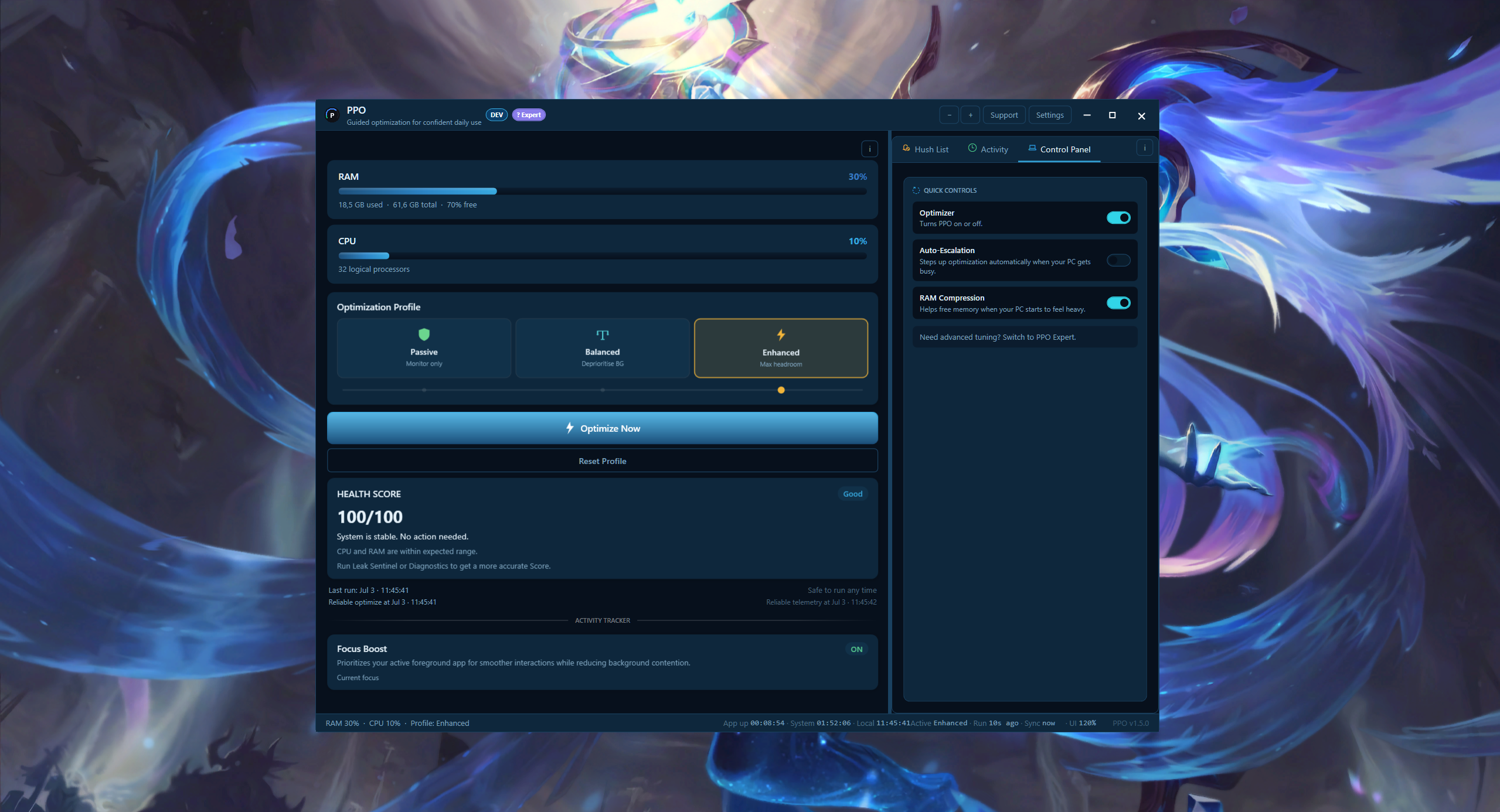Click the Balanced profile scale icon
The width and height of the screenshot is (1500, 812).
[602, 335]
